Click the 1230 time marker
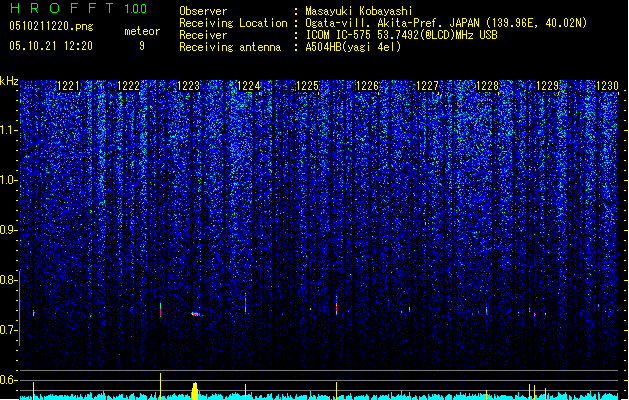This screenshot has width=629, height=400. pos(607,86)
